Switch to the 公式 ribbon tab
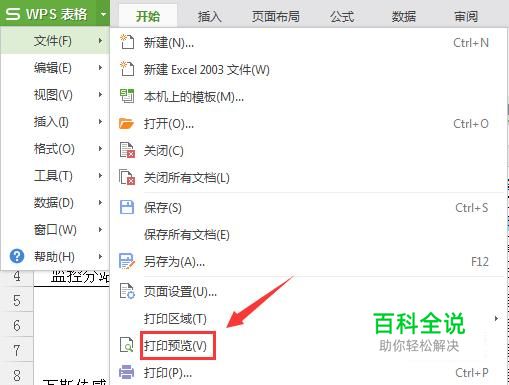The height and width of the screenshot is (385, 509). coord(341,16)
